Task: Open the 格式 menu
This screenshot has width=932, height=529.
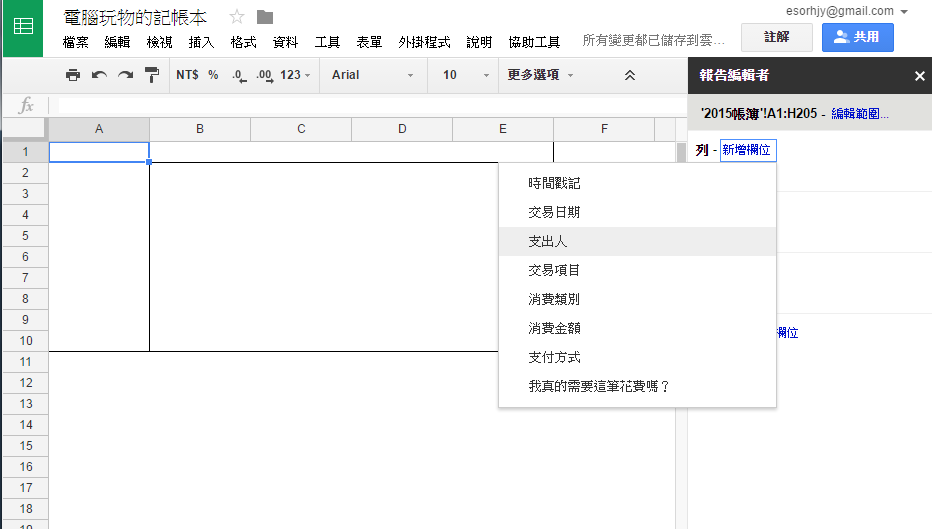Action: pyautogui.click(x=243, y=42)
